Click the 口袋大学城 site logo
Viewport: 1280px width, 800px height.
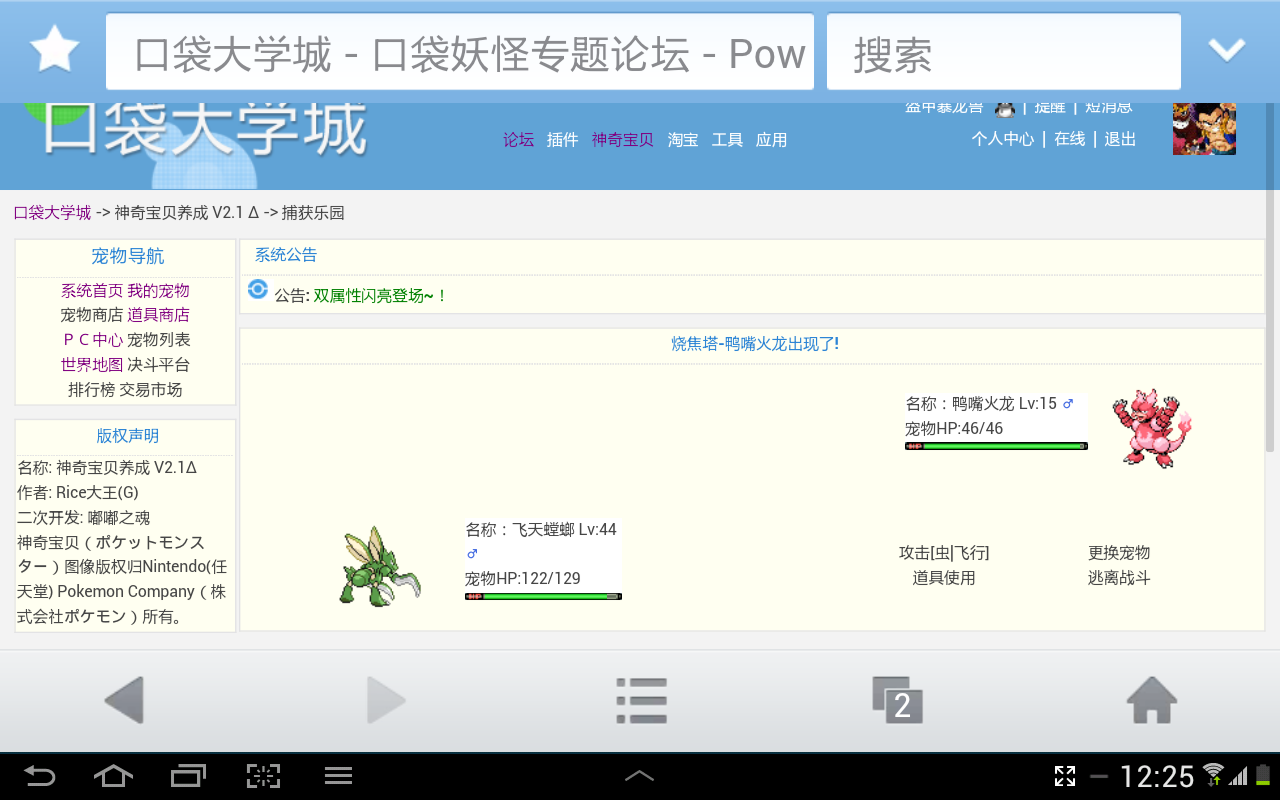pyautogui.click(x=205, y=128)
